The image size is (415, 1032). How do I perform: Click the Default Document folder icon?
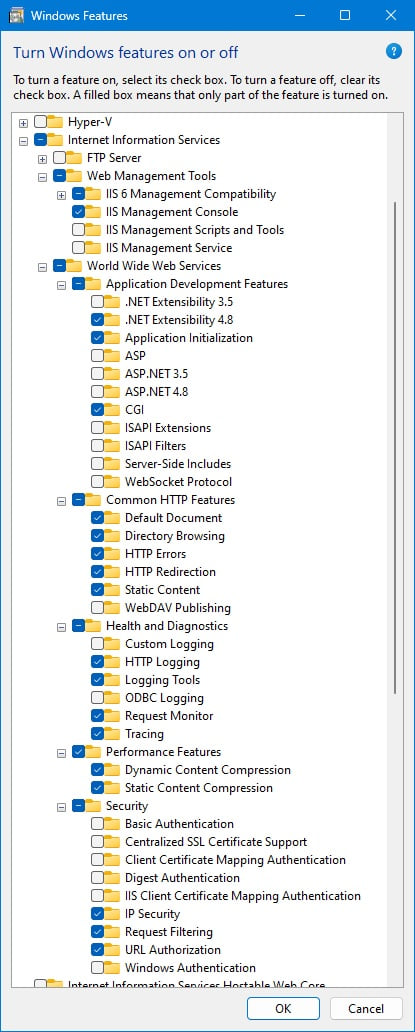coord(112,518)
